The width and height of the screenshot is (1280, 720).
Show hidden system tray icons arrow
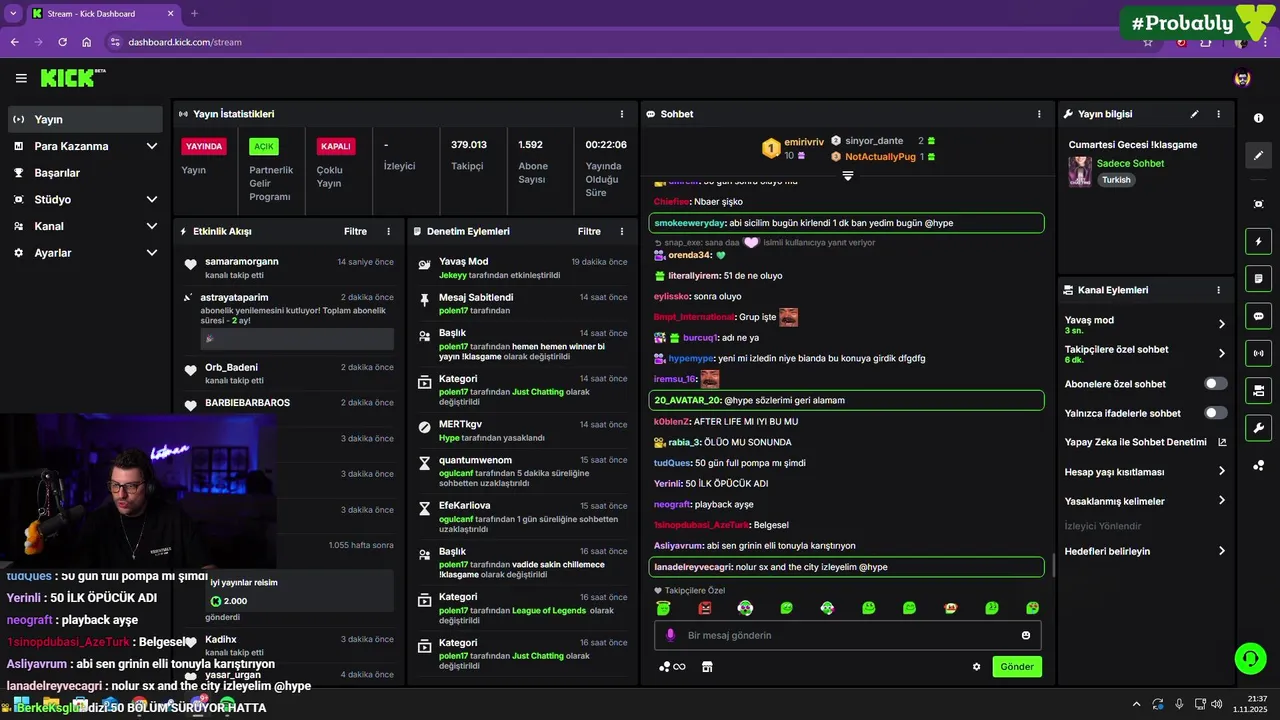tap(1136, 704)
